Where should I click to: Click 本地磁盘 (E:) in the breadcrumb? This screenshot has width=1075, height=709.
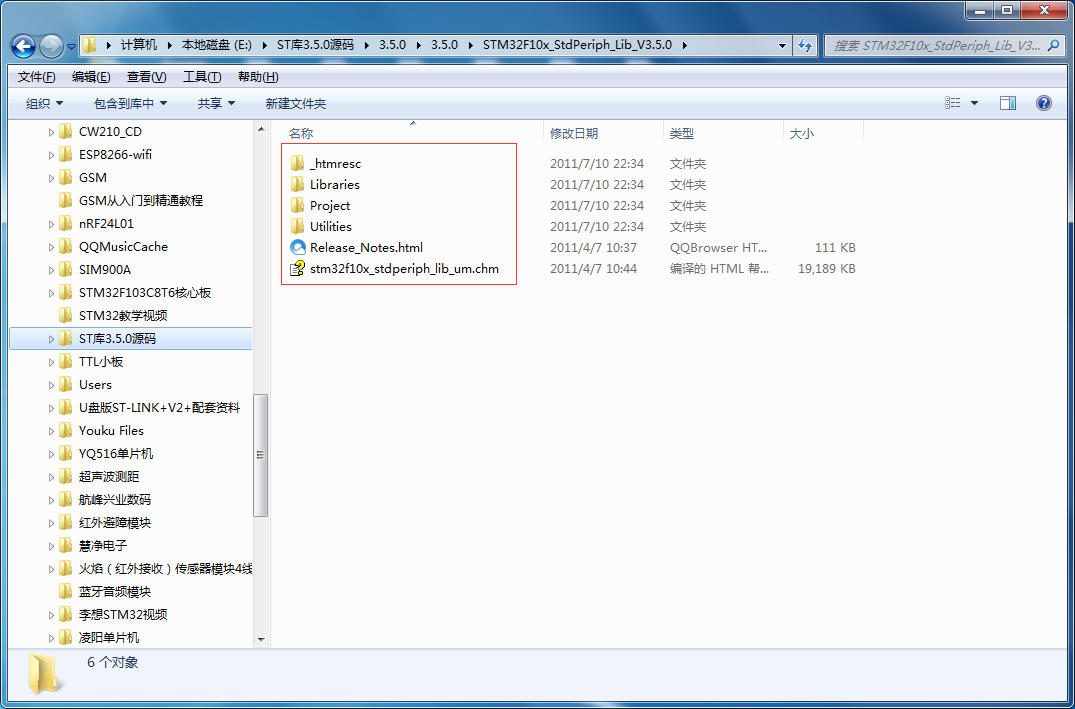[217, 45]
